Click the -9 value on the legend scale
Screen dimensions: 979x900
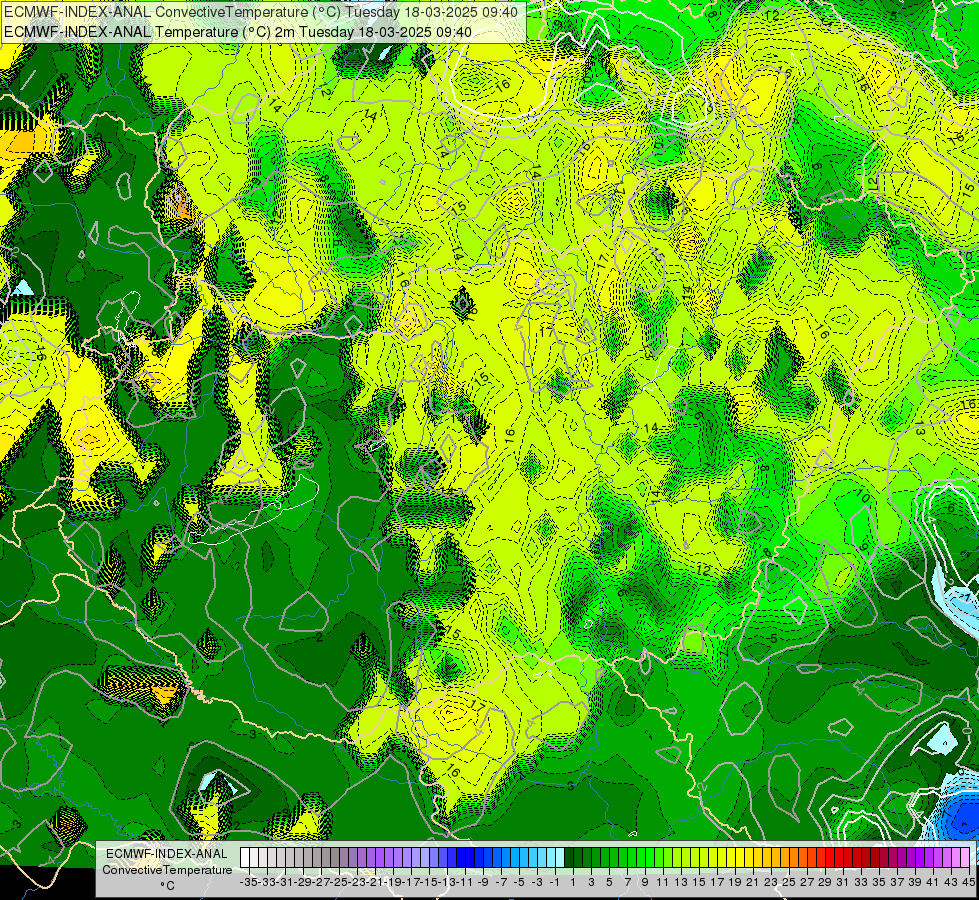(483, 882)
